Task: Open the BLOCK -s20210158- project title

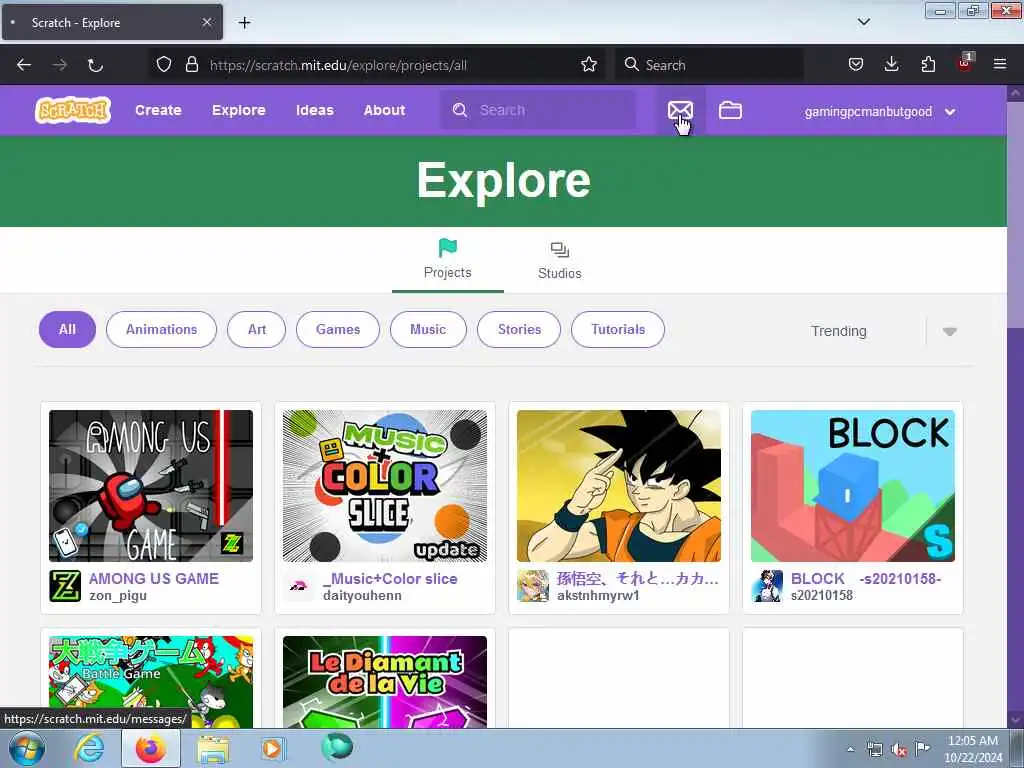Action: pos(865,579)
